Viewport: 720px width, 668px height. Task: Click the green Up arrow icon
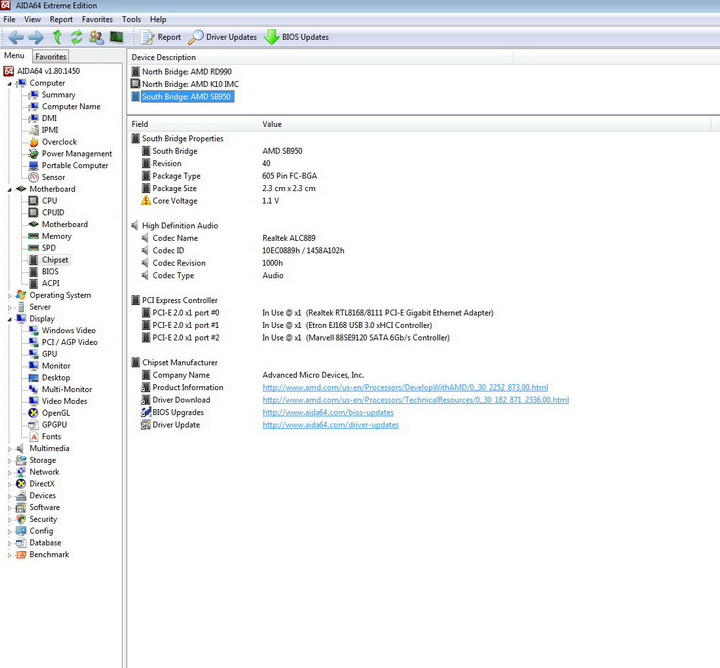click(57, 37)
